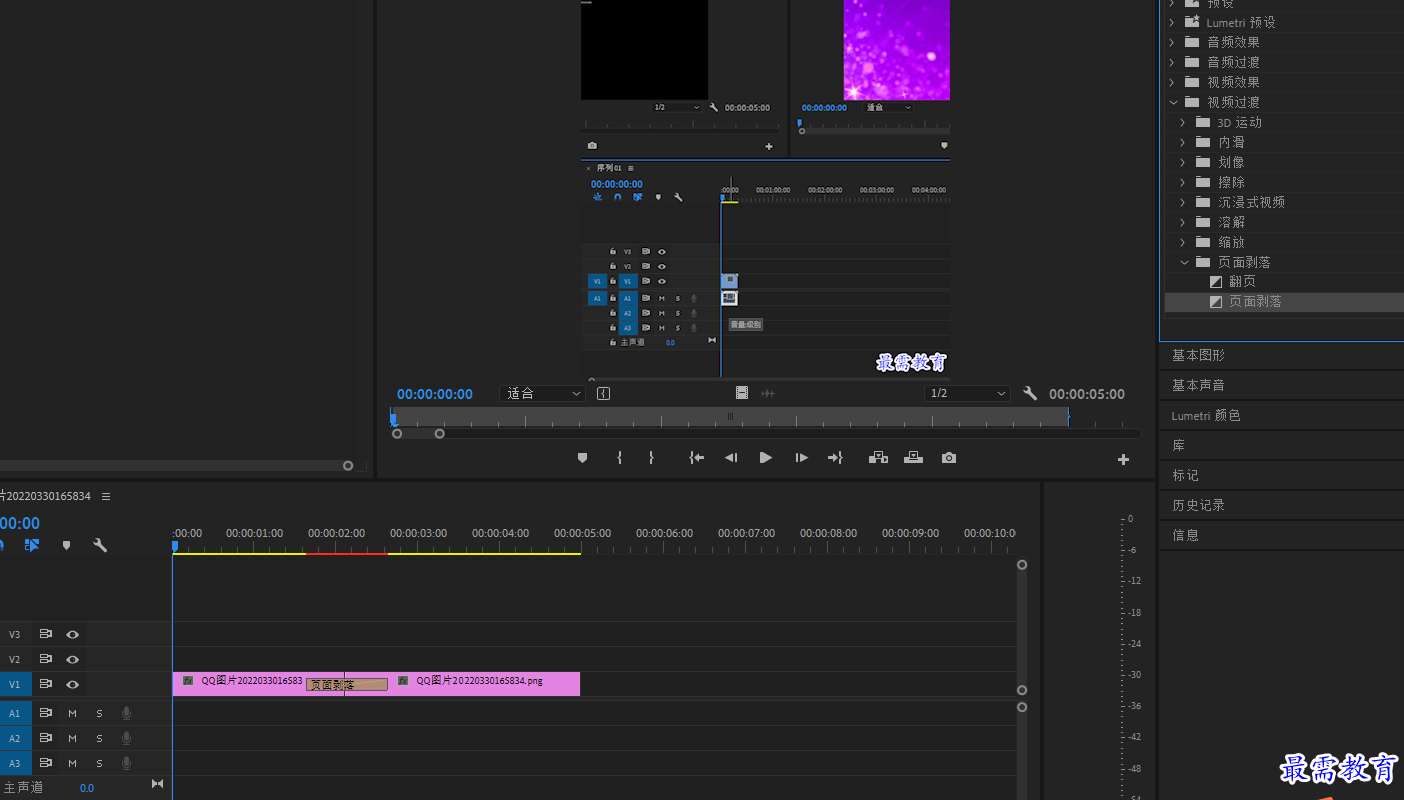The height and width of the screenshot is (800, 1404).
Task: Select the 翻页 transition effect
Action: pos(1243,282)
